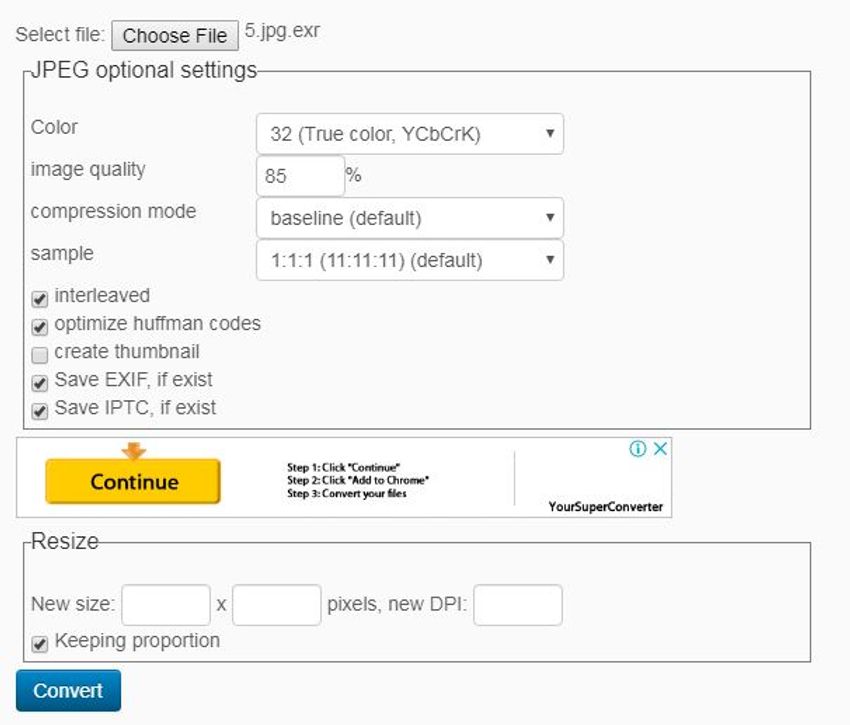Click the new height size field
The width and height of the screenshot is (850, 725).
point(276,605)
